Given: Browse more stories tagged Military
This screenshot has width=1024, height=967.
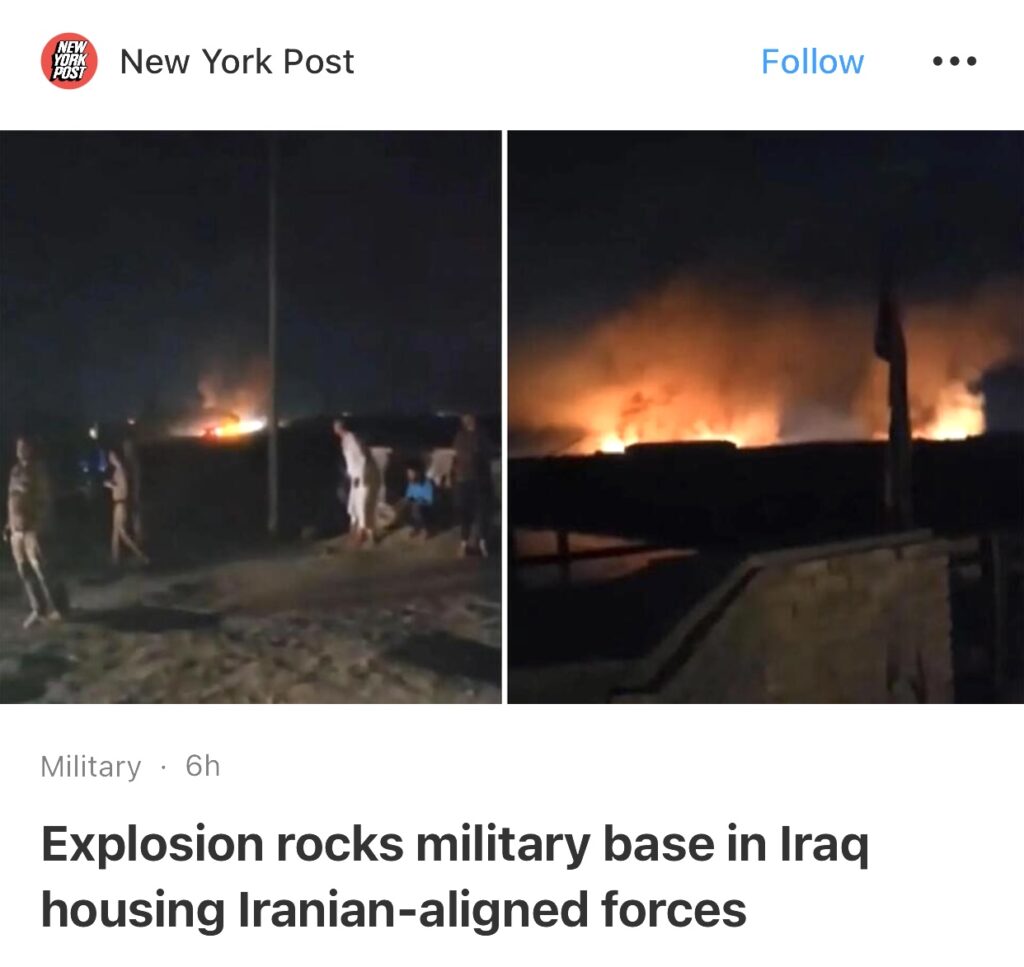Looking at the screenshot, I should (x=91, y=766).
